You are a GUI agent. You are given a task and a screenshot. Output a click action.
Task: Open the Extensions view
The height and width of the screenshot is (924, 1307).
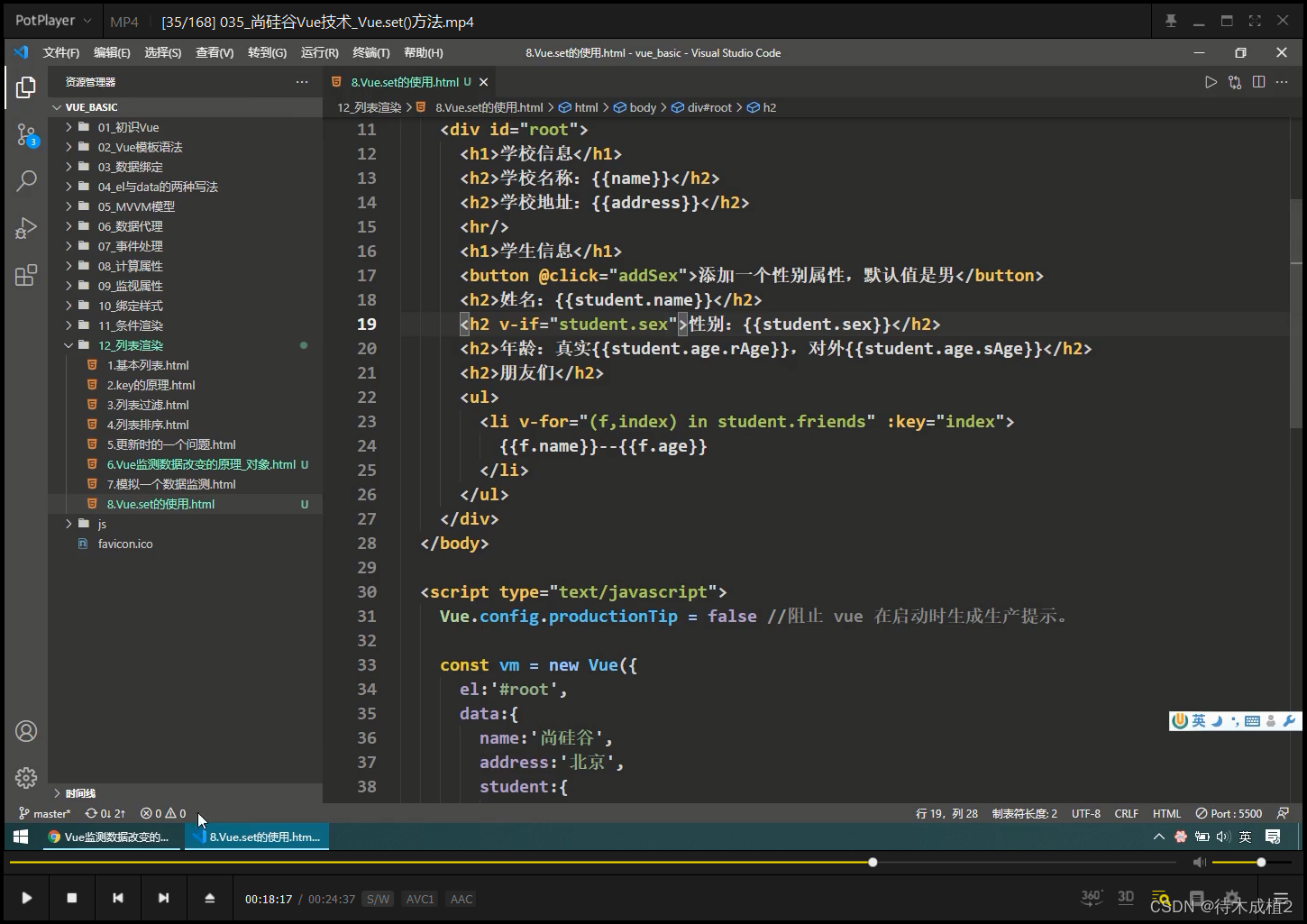point(26,275)
